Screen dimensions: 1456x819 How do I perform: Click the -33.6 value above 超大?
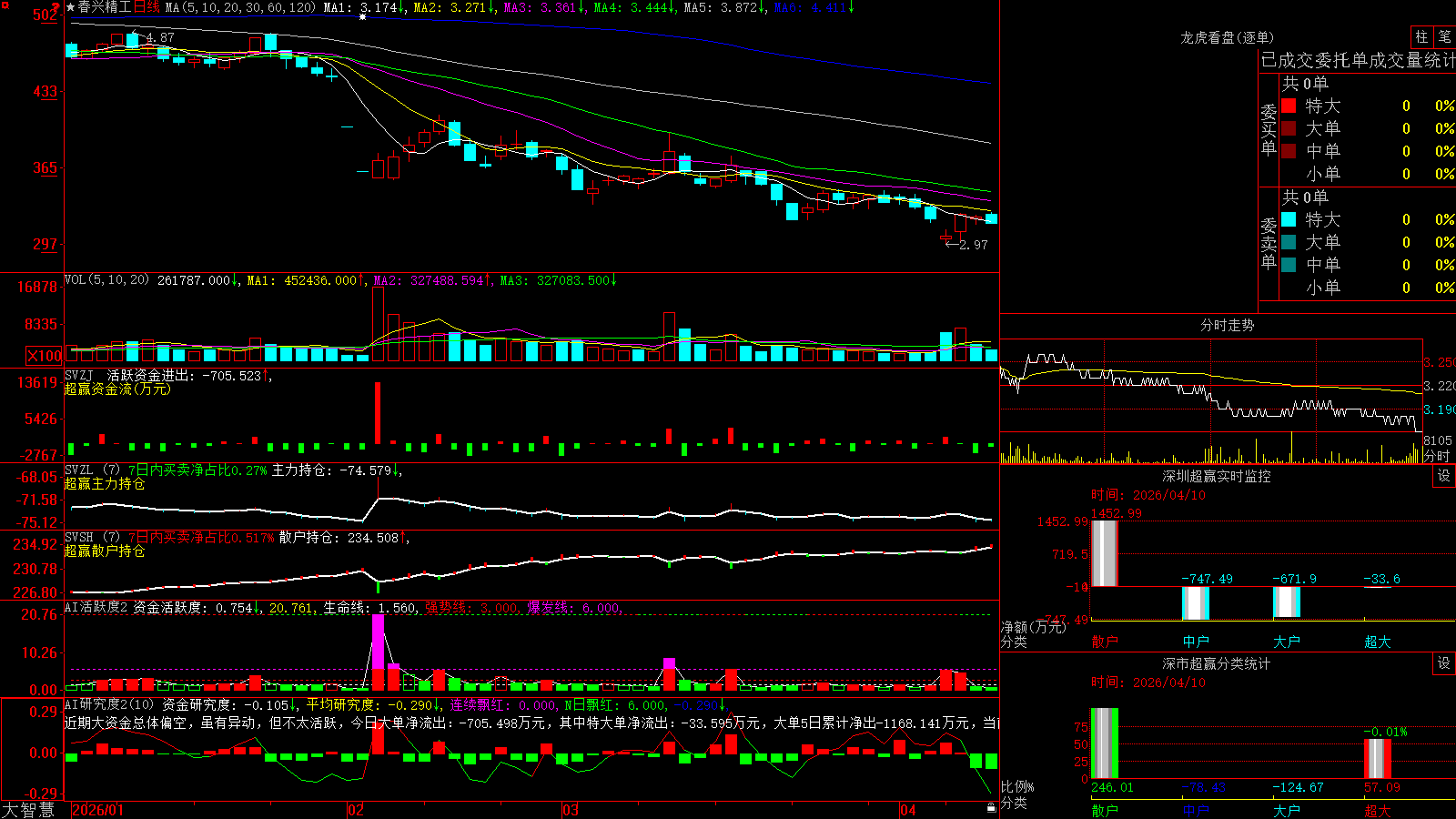tap(1381, 579)
